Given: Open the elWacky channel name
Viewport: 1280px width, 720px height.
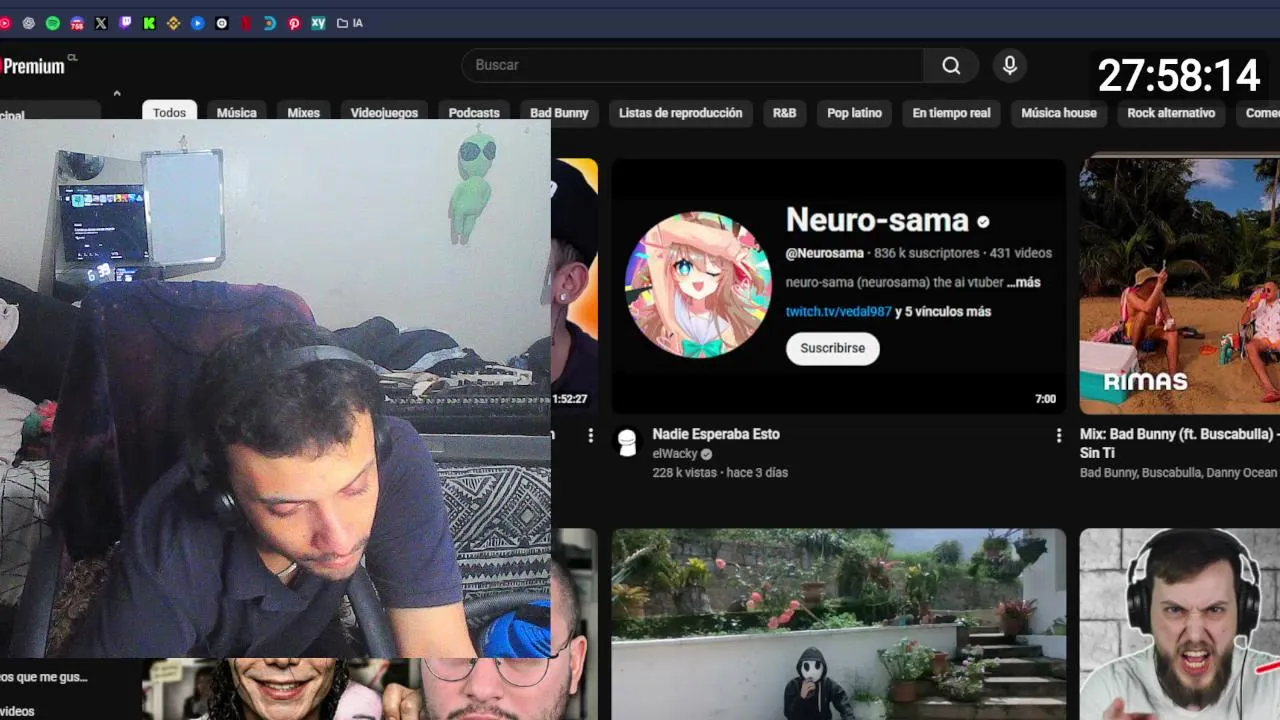Looking at the screenshot, I should coord(675,454).
